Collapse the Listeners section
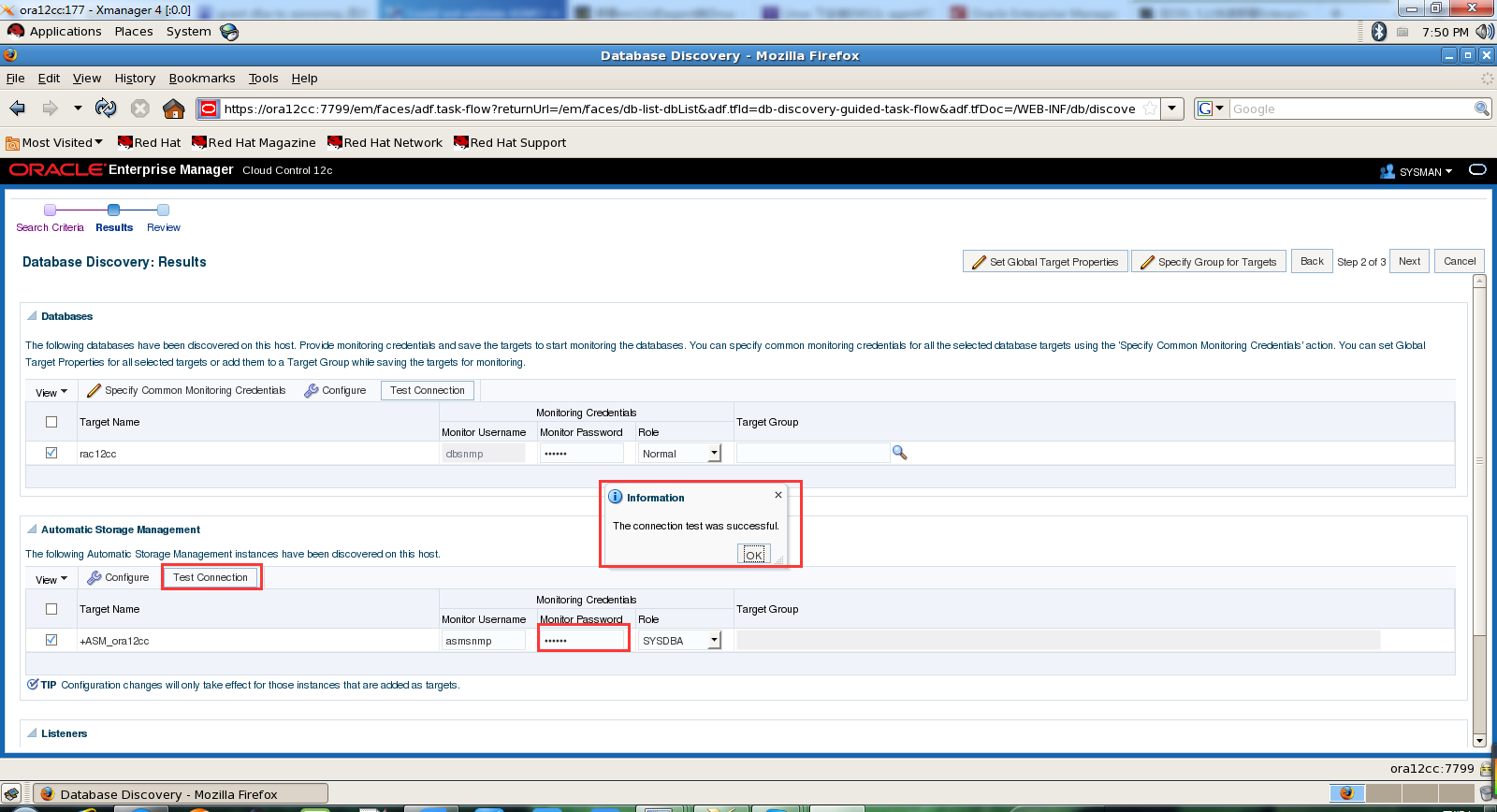Image resolution: width=1497 pixels, height=812 pixels. coord(32,733)
